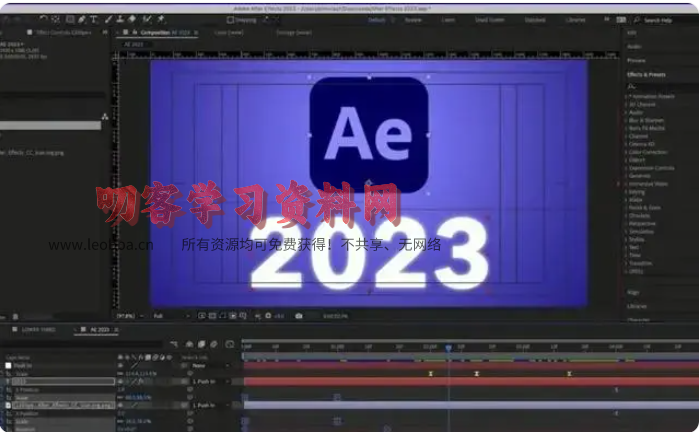Switch to the Default workspace
This screenshot has height=432, width=699.
[377, 20]
